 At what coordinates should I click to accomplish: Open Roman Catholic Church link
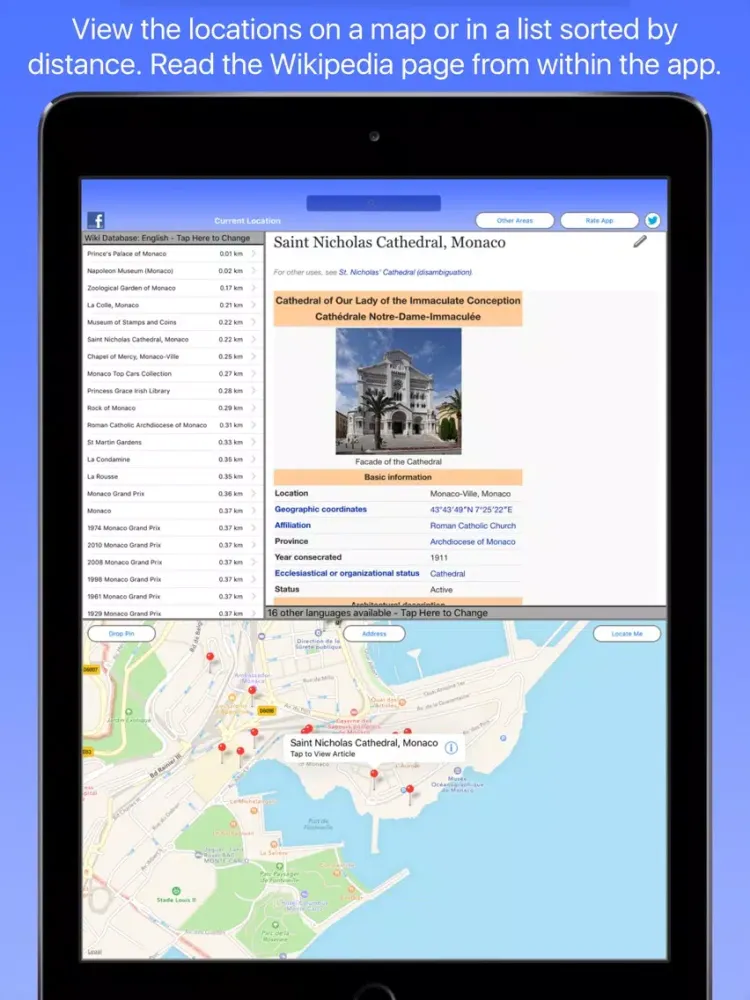pos(473,526)
